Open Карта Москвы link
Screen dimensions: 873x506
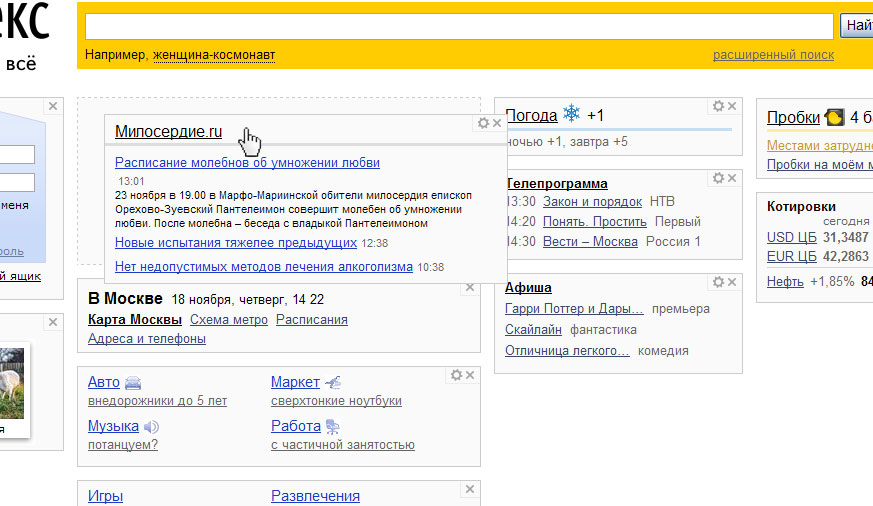(x=135, y=320)
